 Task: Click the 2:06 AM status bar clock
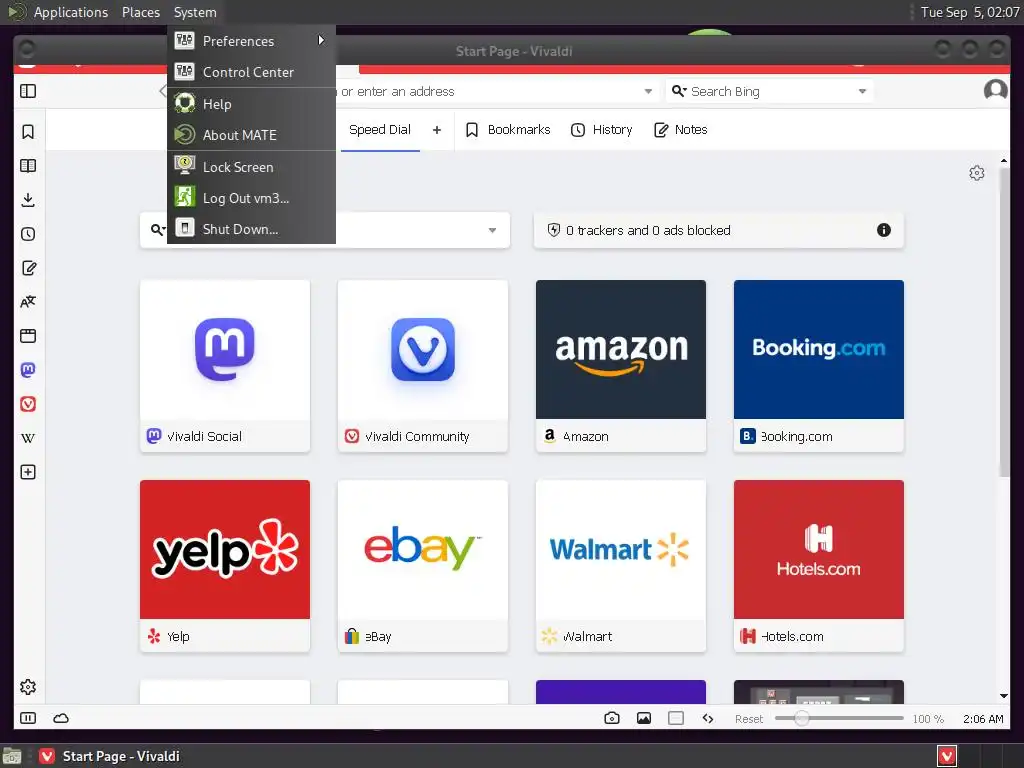[x=983, y=718]
